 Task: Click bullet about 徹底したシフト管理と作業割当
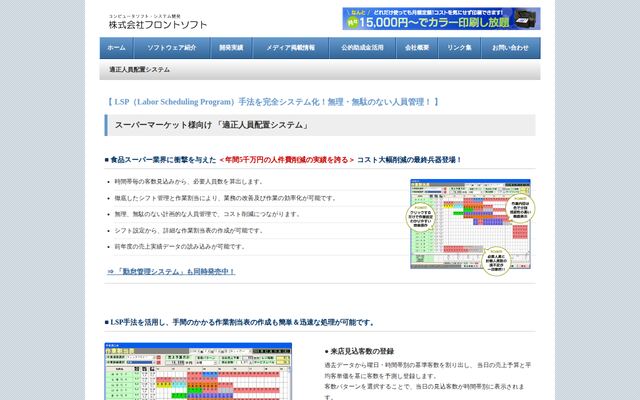click(x=226, y=198)
